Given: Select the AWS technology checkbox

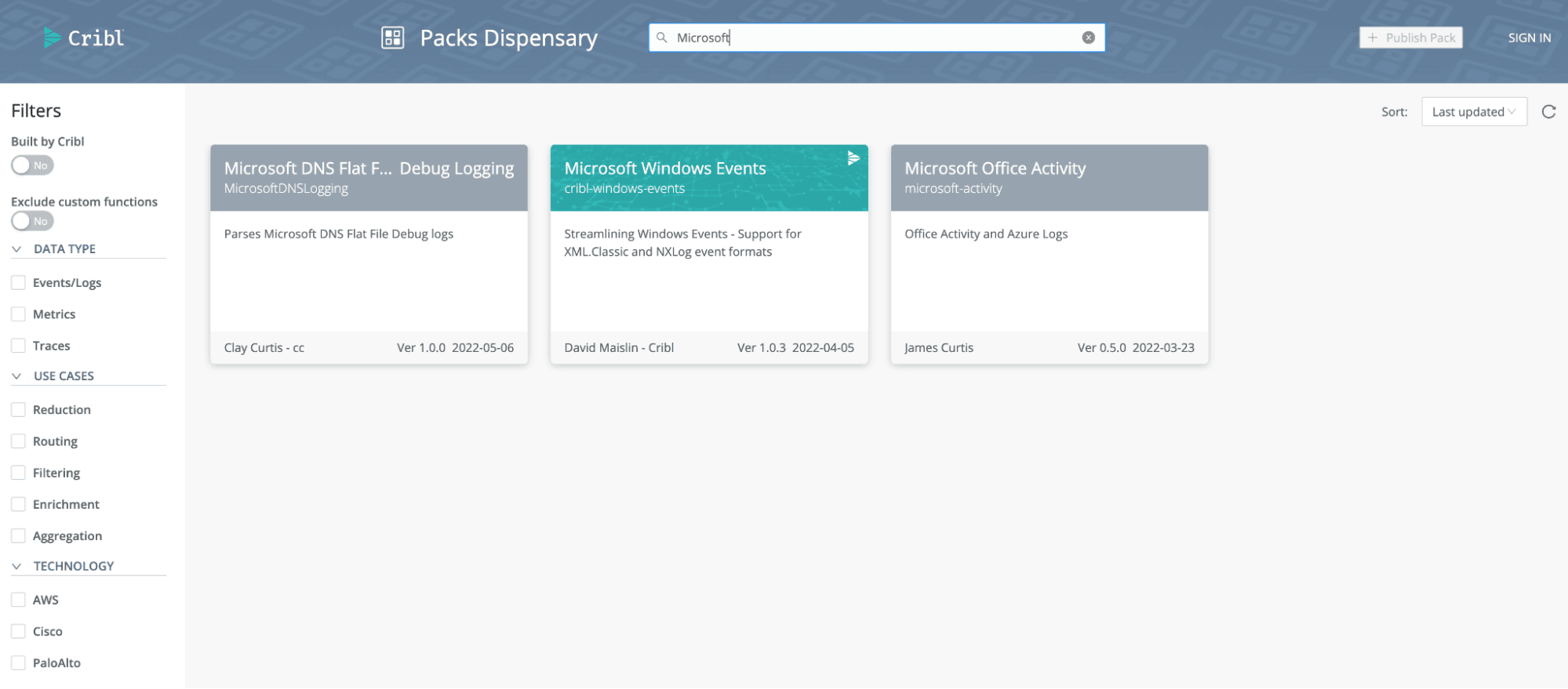Looking at the screenshot, I should point(19,600).
